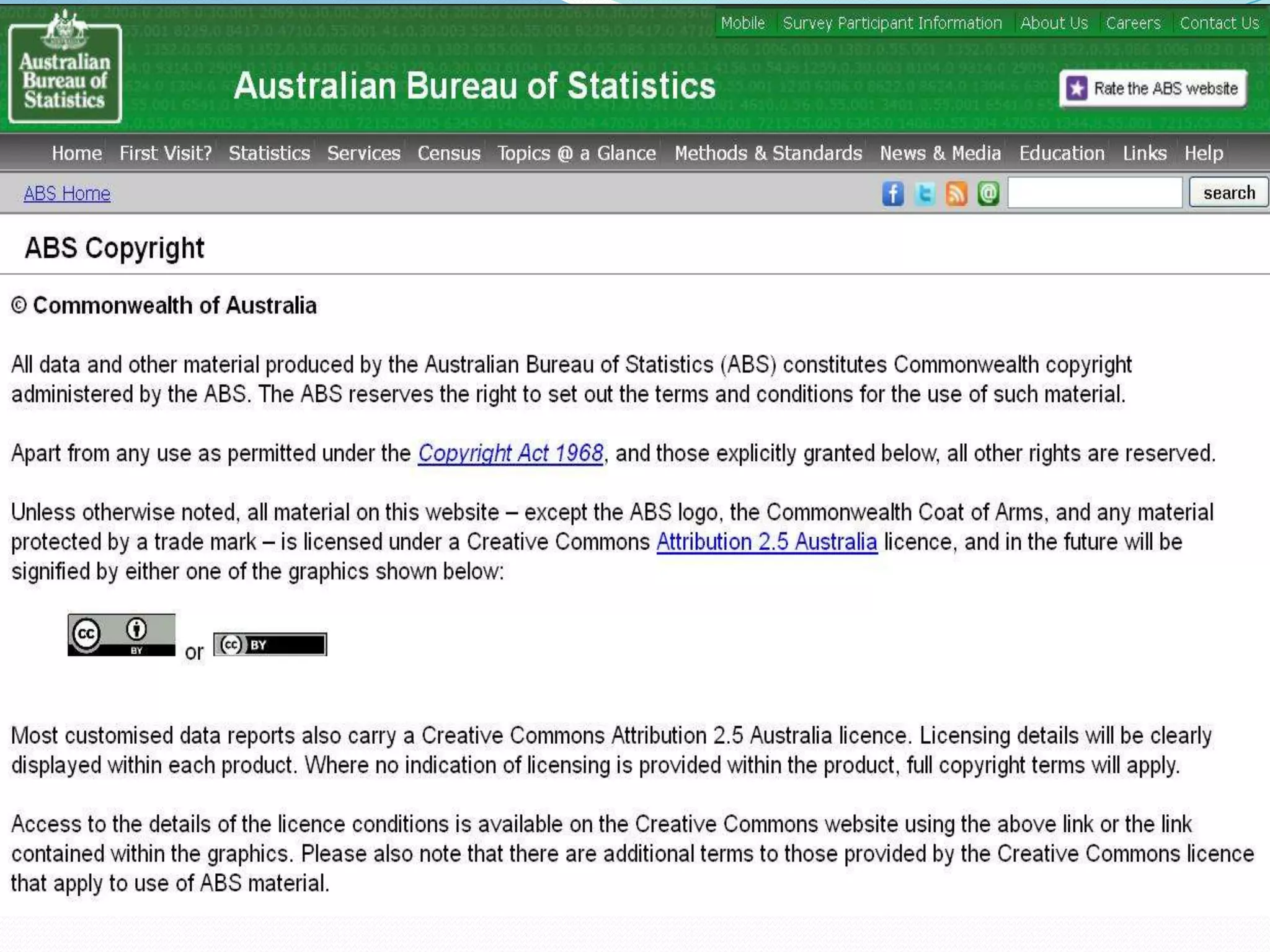Click into the search text field
Image resolution: width=1270 pixels, height=952 pixels.
[1095, 193]
